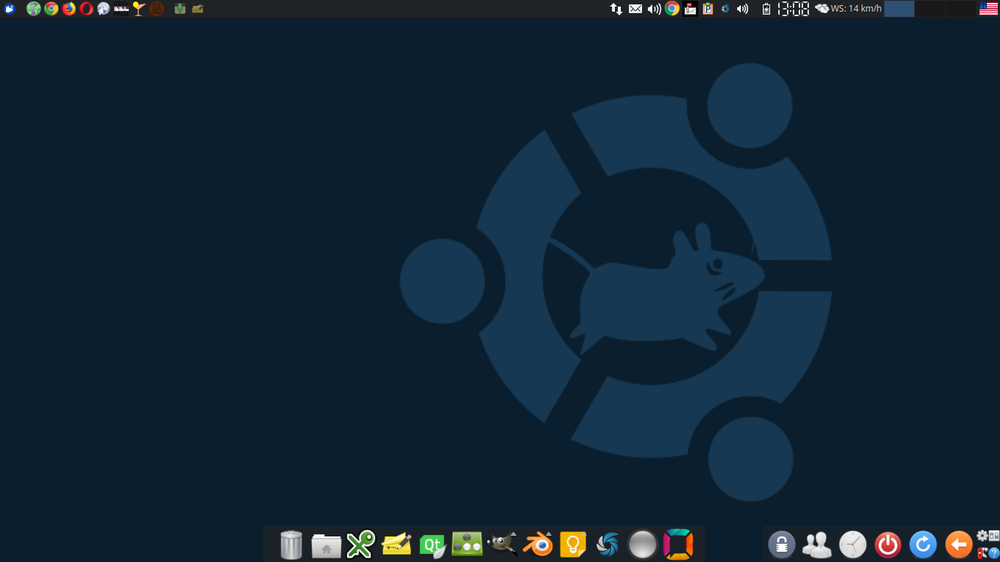Open help via small blue question mark
1000x562 pixels.
click(x=994, y=554)
